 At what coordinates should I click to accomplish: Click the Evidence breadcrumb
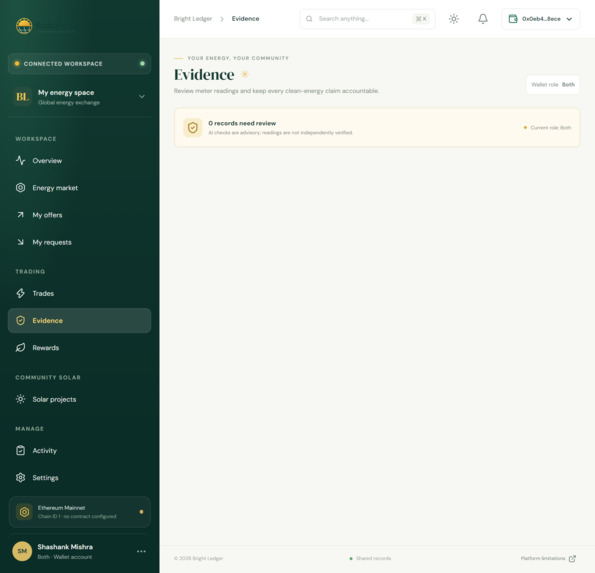246,19
